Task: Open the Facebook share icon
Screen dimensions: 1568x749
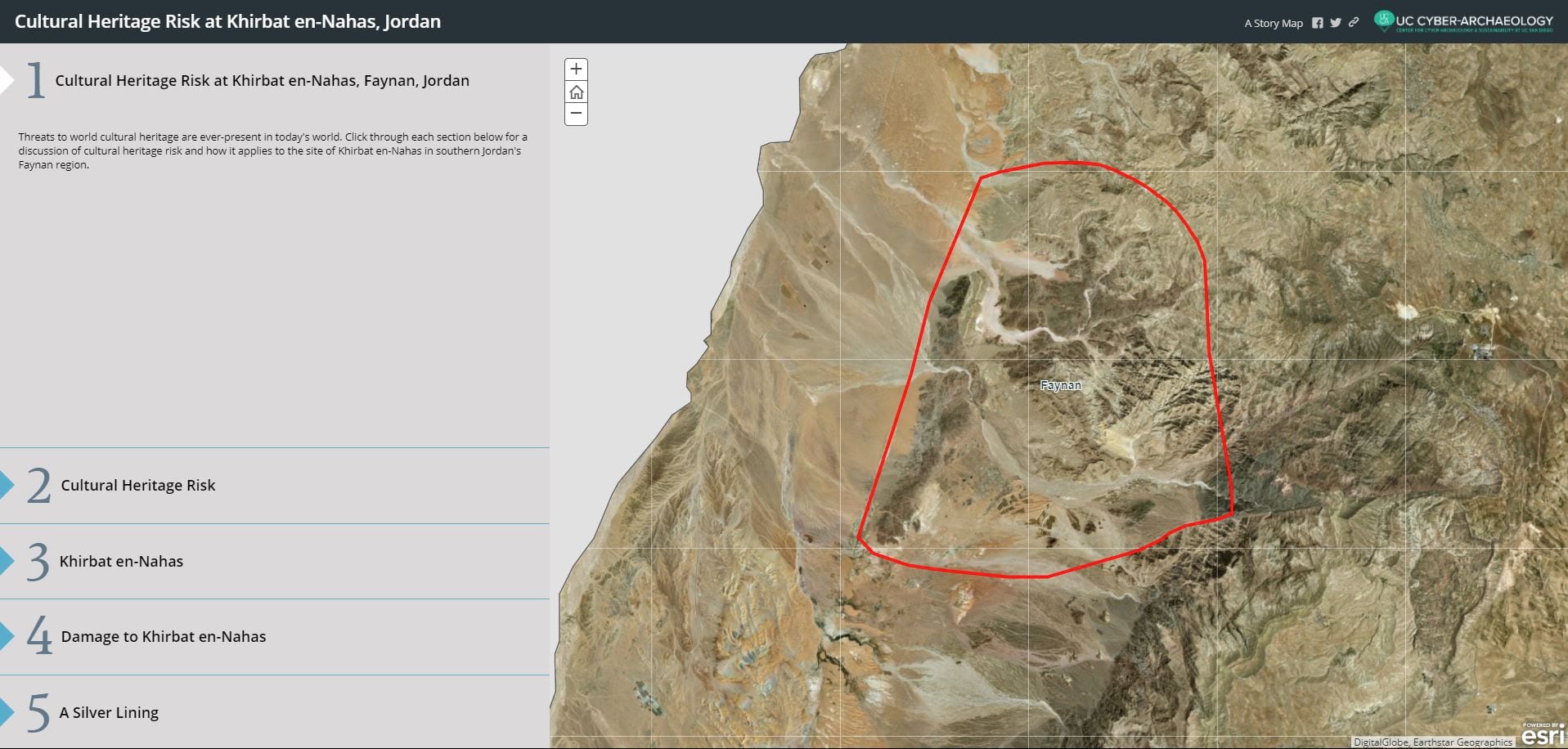Action: [1318, 23]
